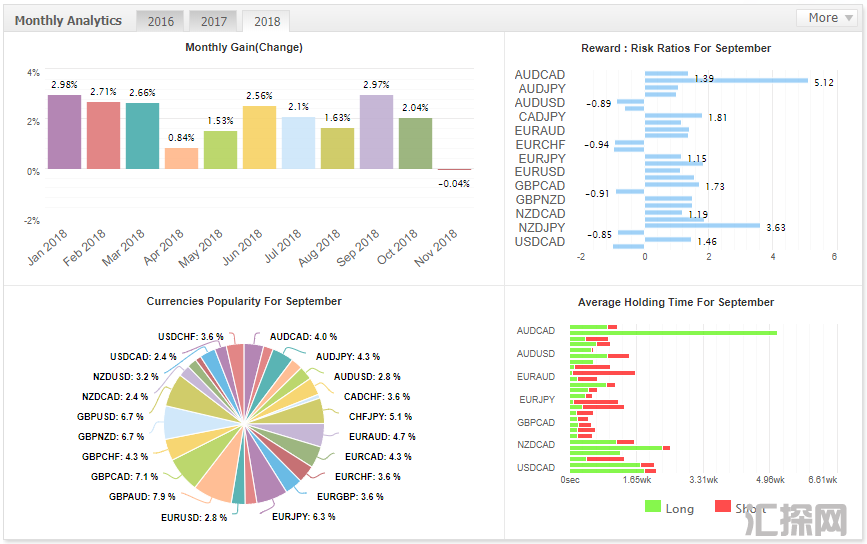Click the USDCAD: 2.4 % pie label
Image resolution: width=867 pixels, height=544 pixels.
point(143,357)
